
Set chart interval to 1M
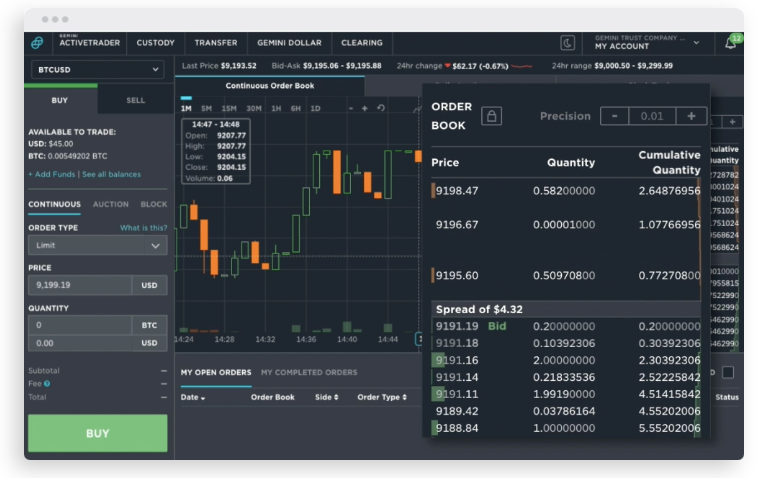[186, 108]
